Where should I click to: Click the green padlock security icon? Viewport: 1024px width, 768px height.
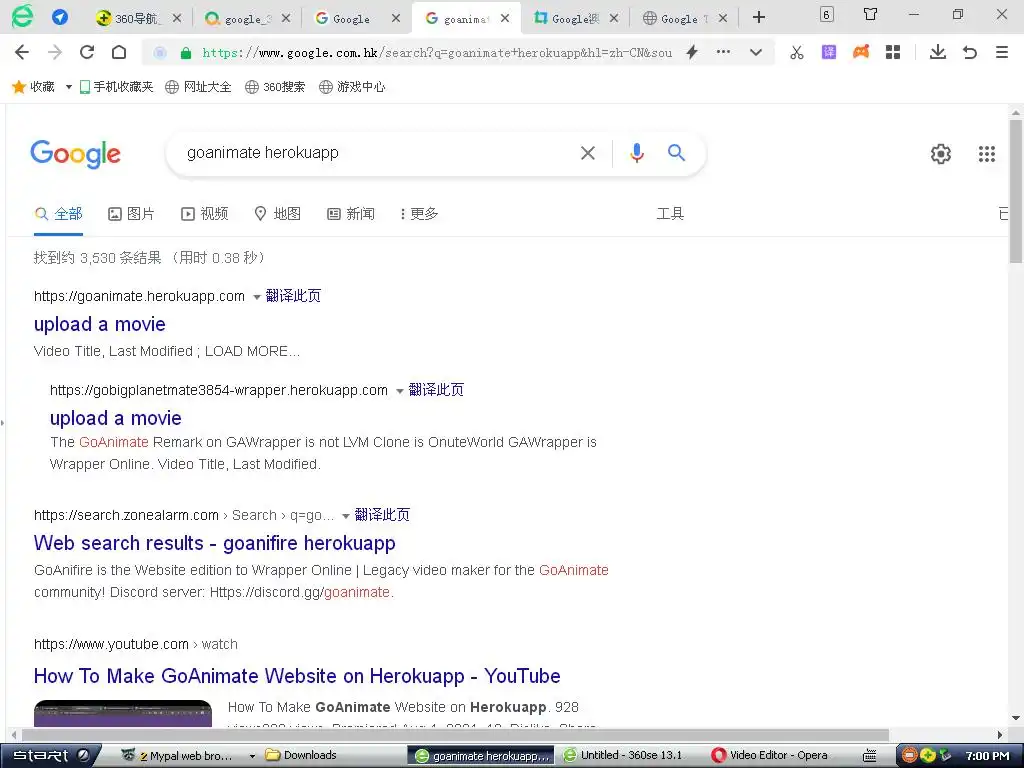185,54
